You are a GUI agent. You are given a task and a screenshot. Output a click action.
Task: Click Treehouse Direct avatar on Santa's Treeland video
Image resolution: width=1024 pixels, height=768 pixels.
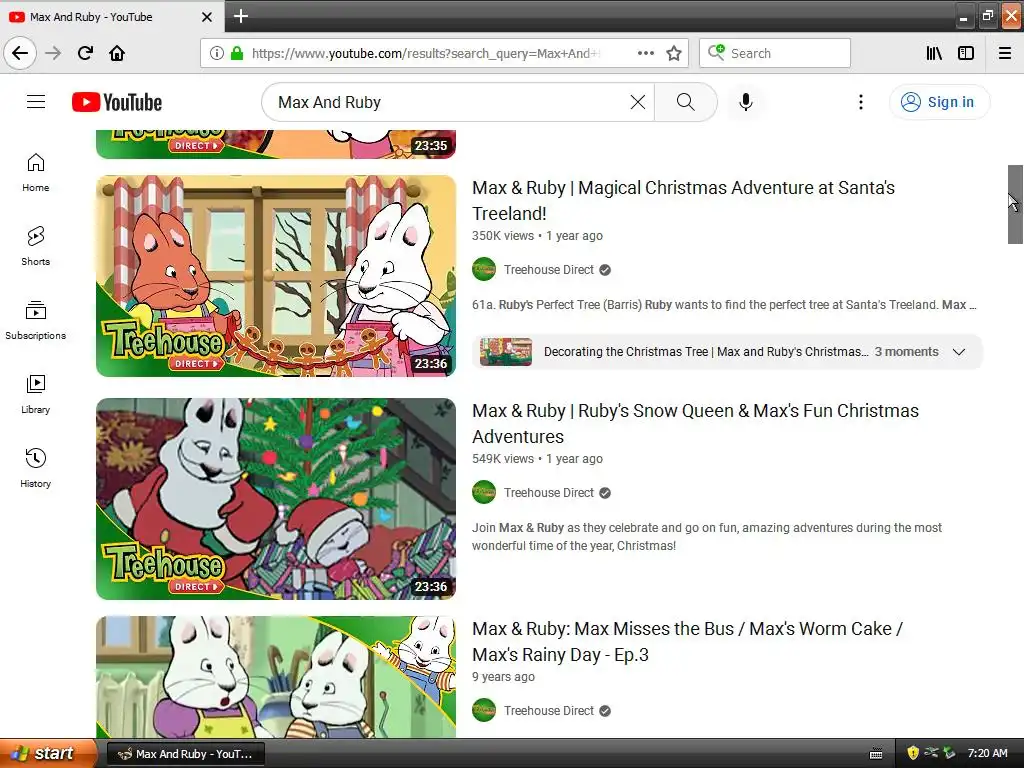click(484, 270)
